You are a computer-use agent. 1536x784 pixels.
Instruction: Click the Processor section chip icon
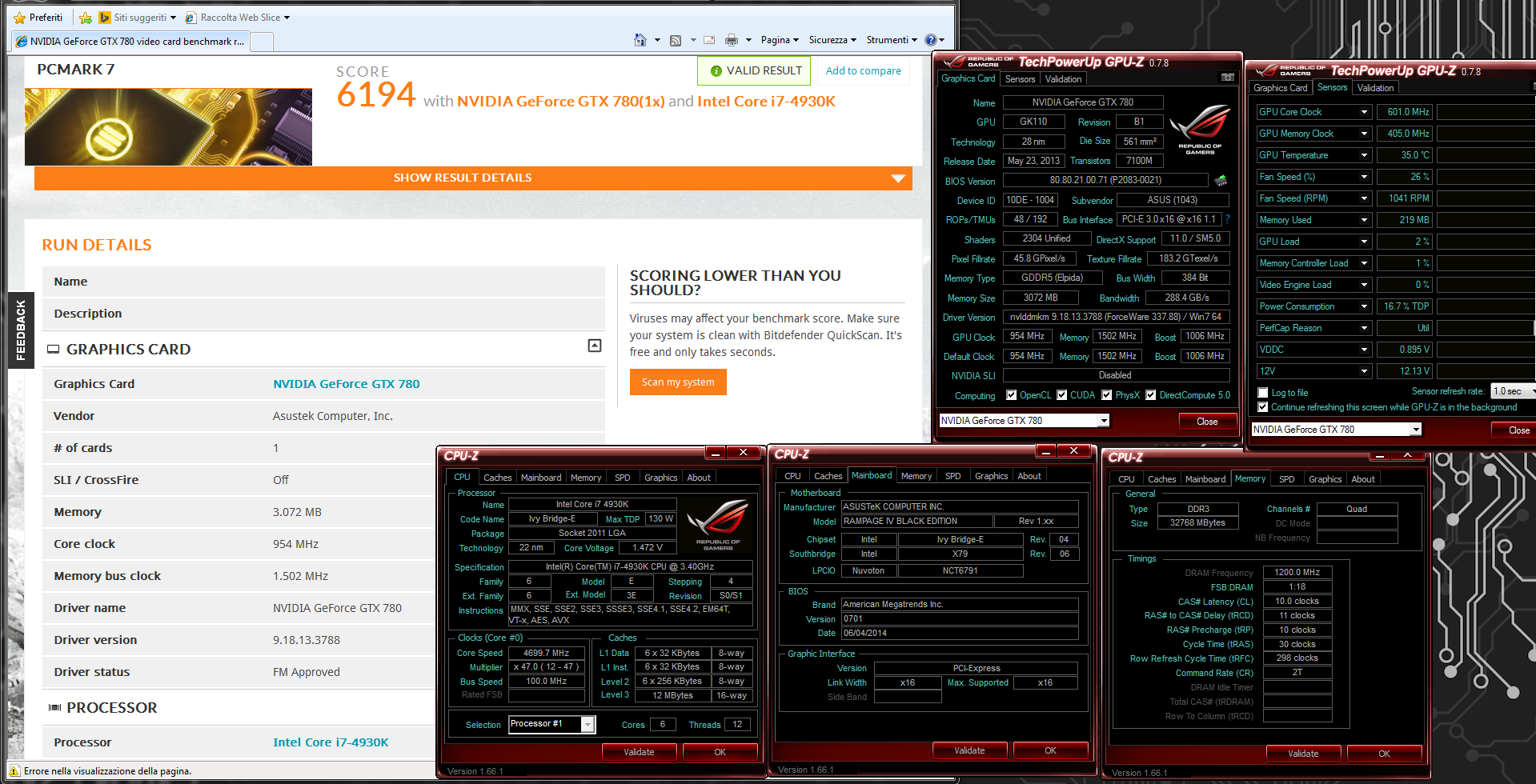(54, 708)
